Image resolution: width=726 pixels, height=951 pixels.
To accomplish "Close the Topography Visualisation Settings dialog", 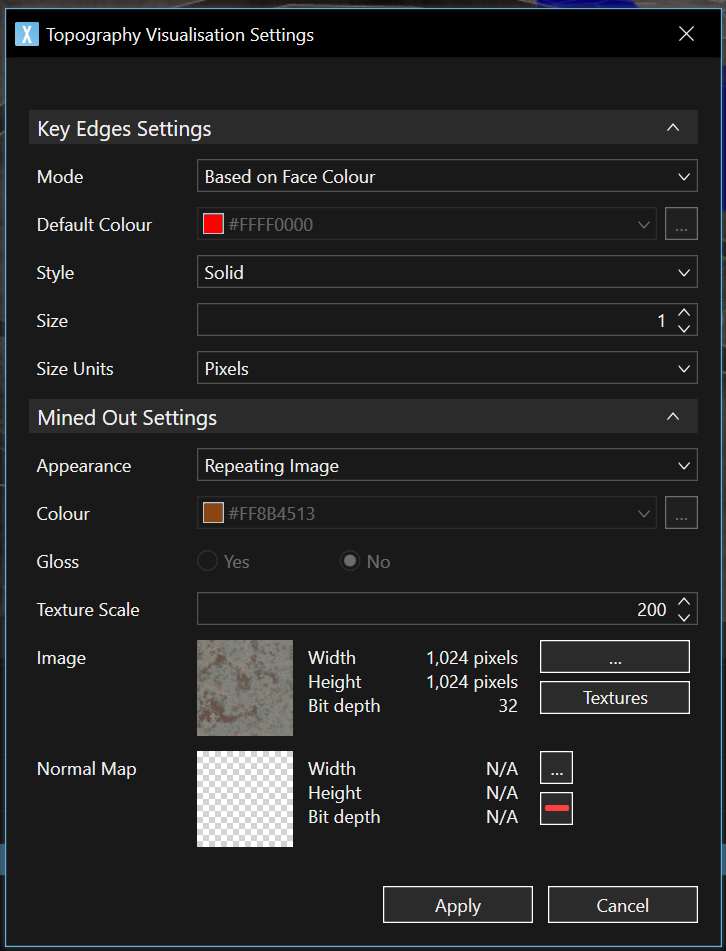I will tap(686, 34).
